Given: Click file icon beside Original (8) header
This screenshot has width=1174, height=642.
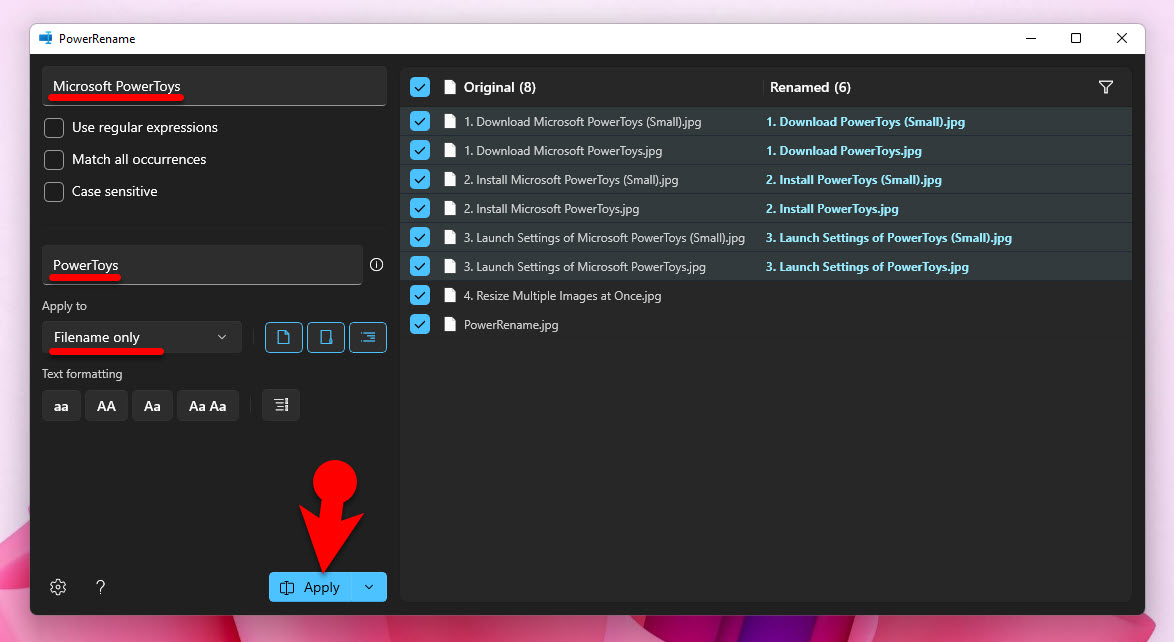Looking at the screenshot, I should pos(450,87).
